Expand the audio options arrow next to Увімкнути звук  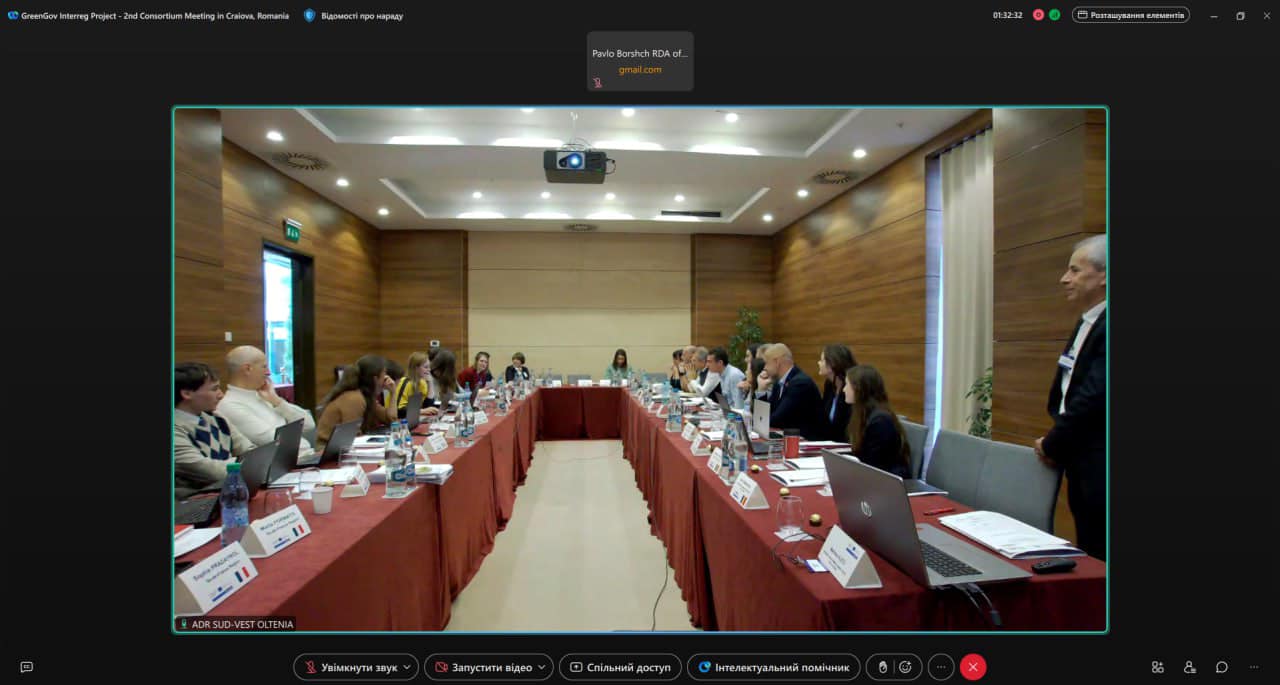pos(408,667)
